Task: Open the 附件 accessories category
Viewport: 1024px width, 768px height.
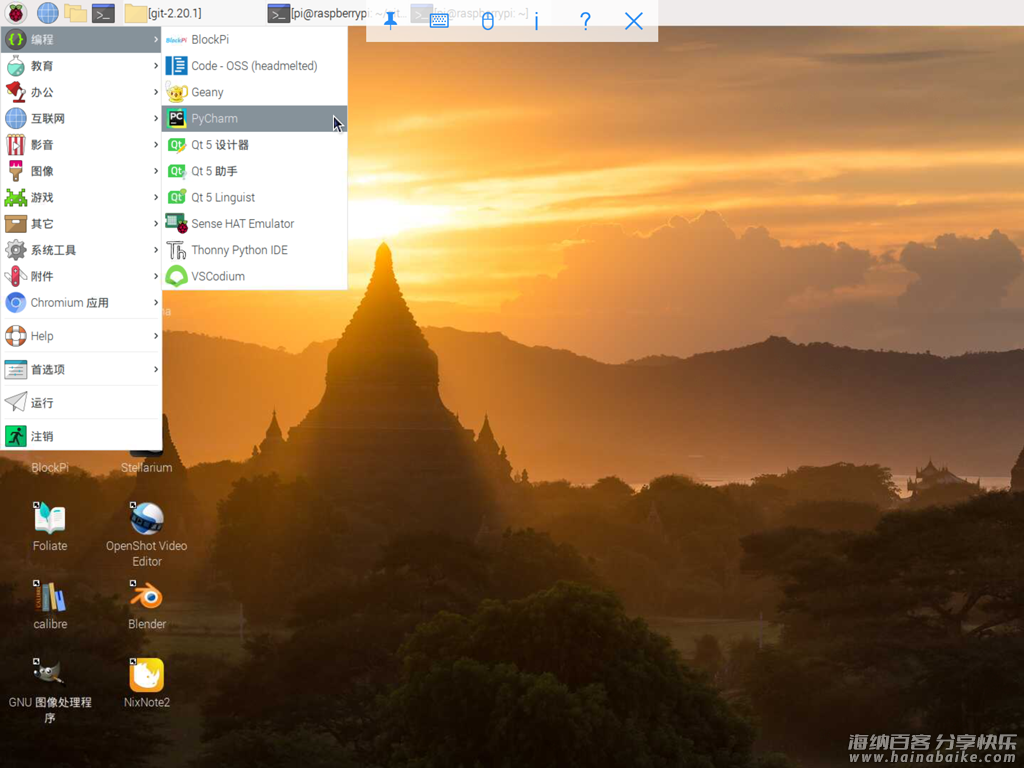Action: point(81,276)
